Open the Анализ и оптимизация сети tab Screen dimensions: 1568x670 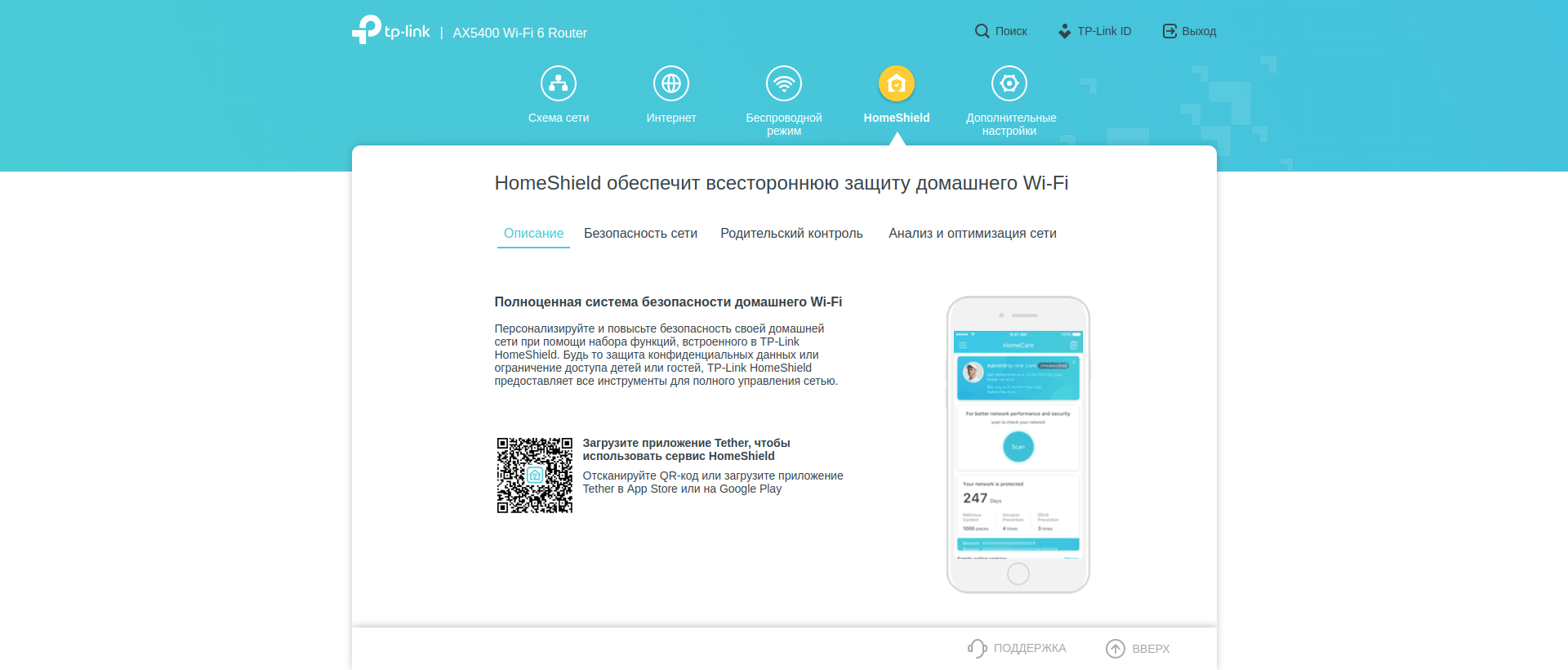972,234
